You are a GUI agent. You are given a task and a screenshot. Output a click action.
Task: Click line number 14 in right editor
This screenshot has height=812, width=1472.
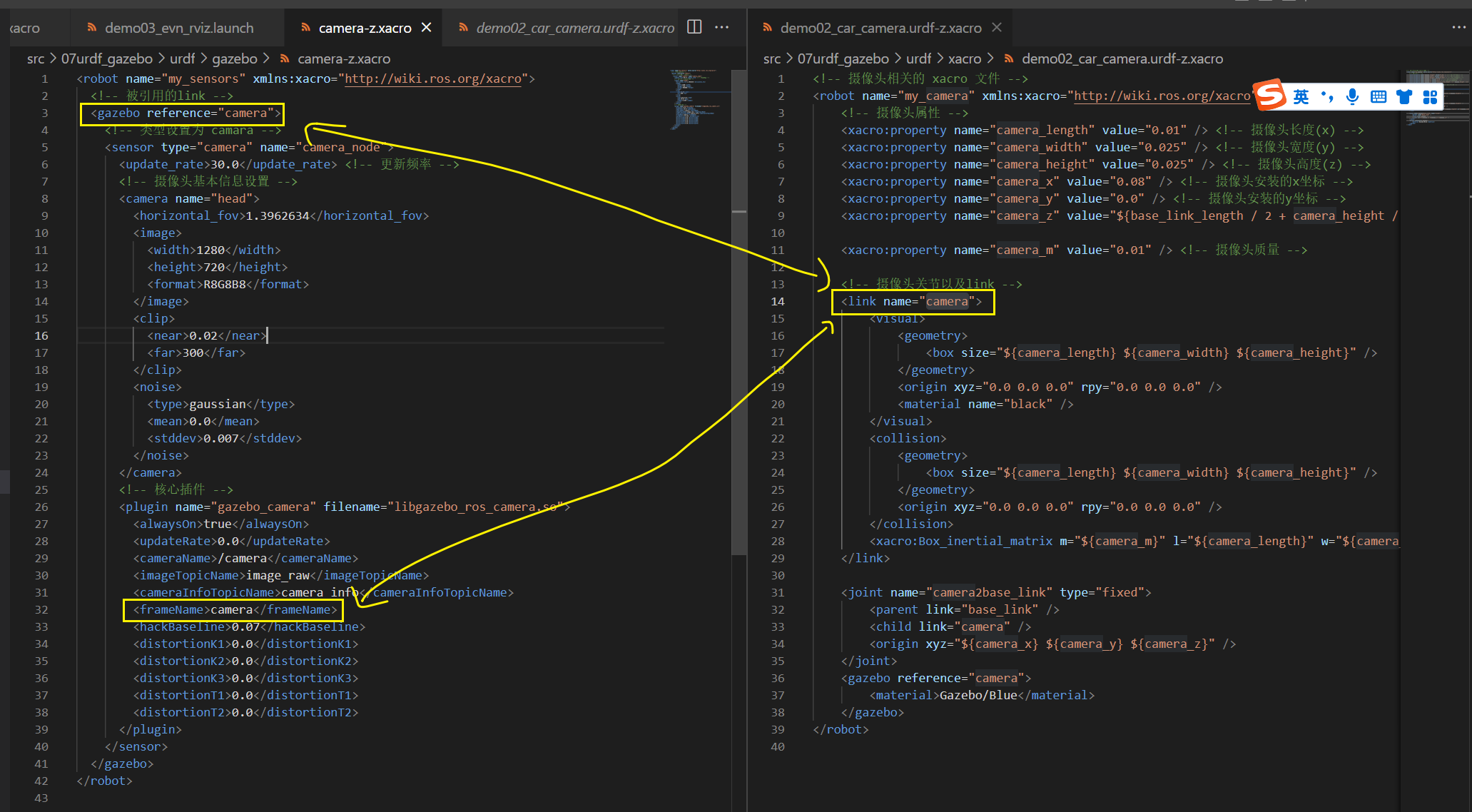pyautogui.click(x=778, y=301)
